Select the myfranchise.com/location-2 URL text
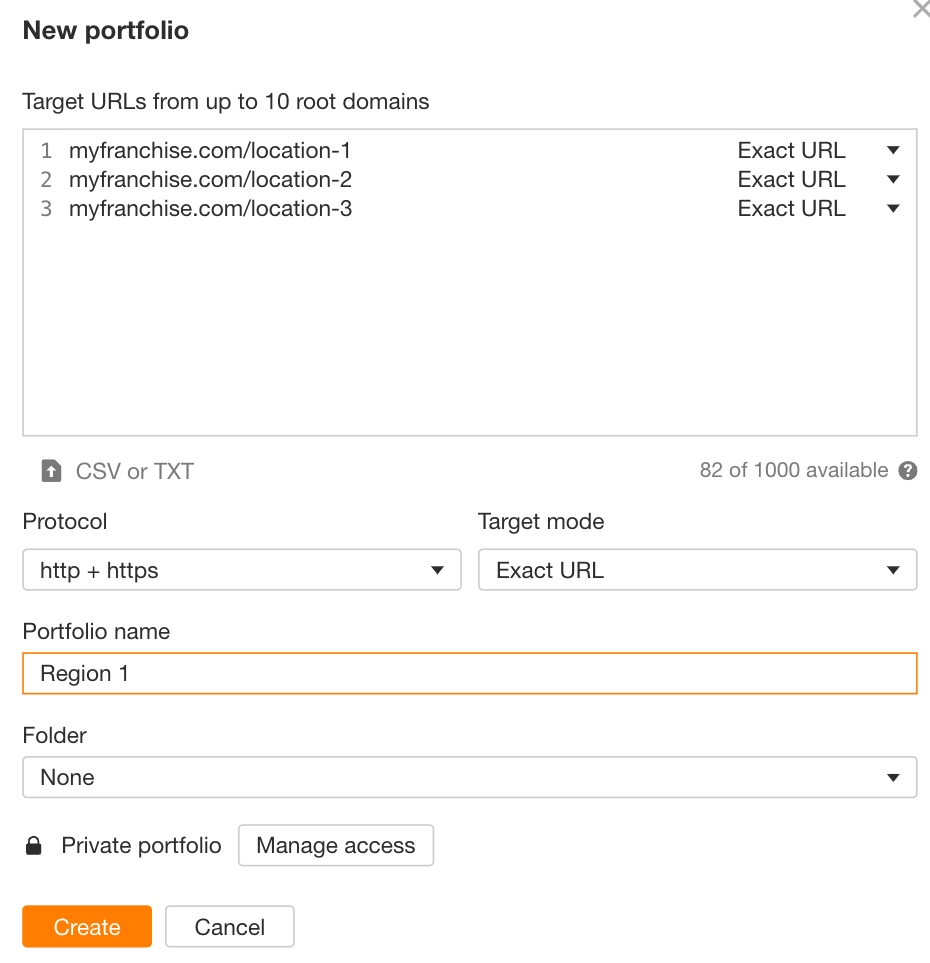Screen dimensions: 930x963 211,179
